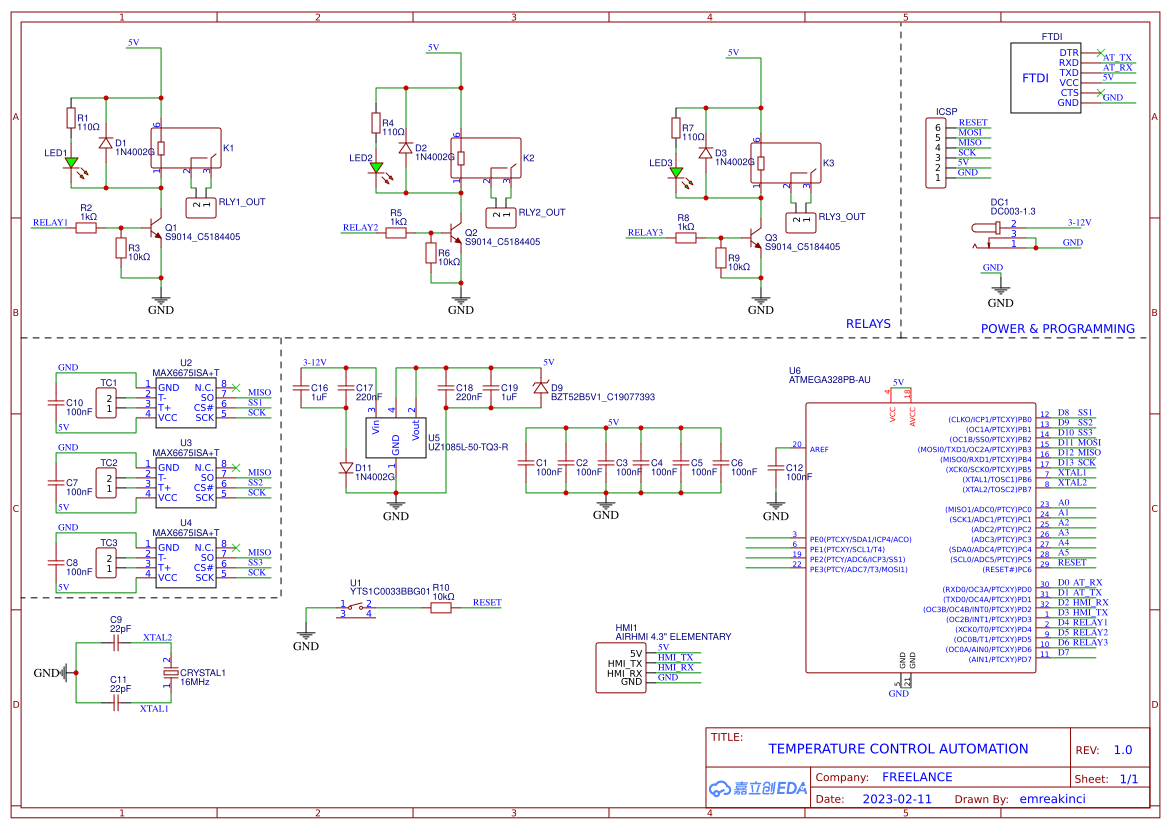Click the 16MHz CRYSTAL1 symbol

(170, 672)
